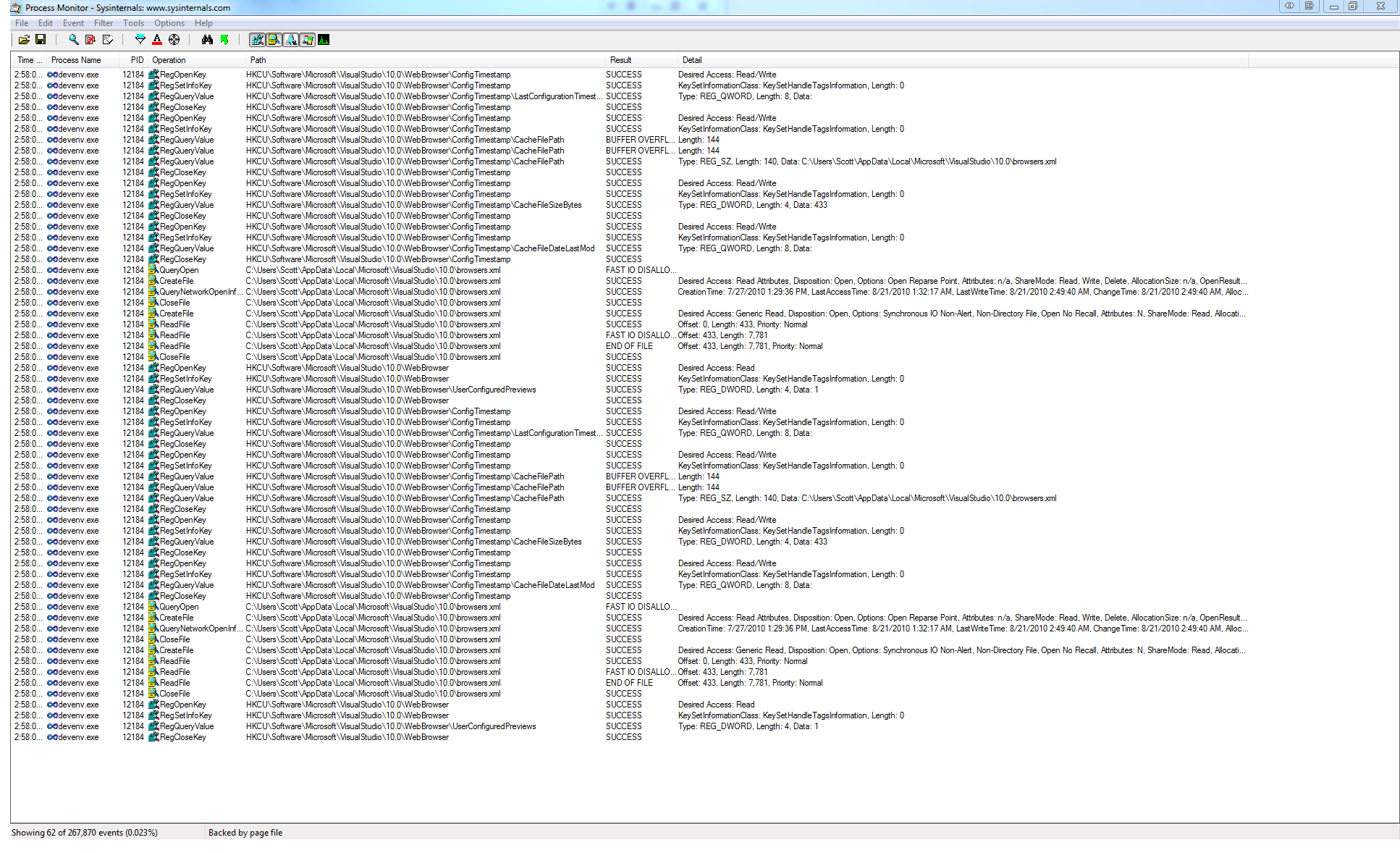Disable Show Profiling Events
Image resolution: width=1400 pixels, height=853 pixels.
(x=324, y=40)
